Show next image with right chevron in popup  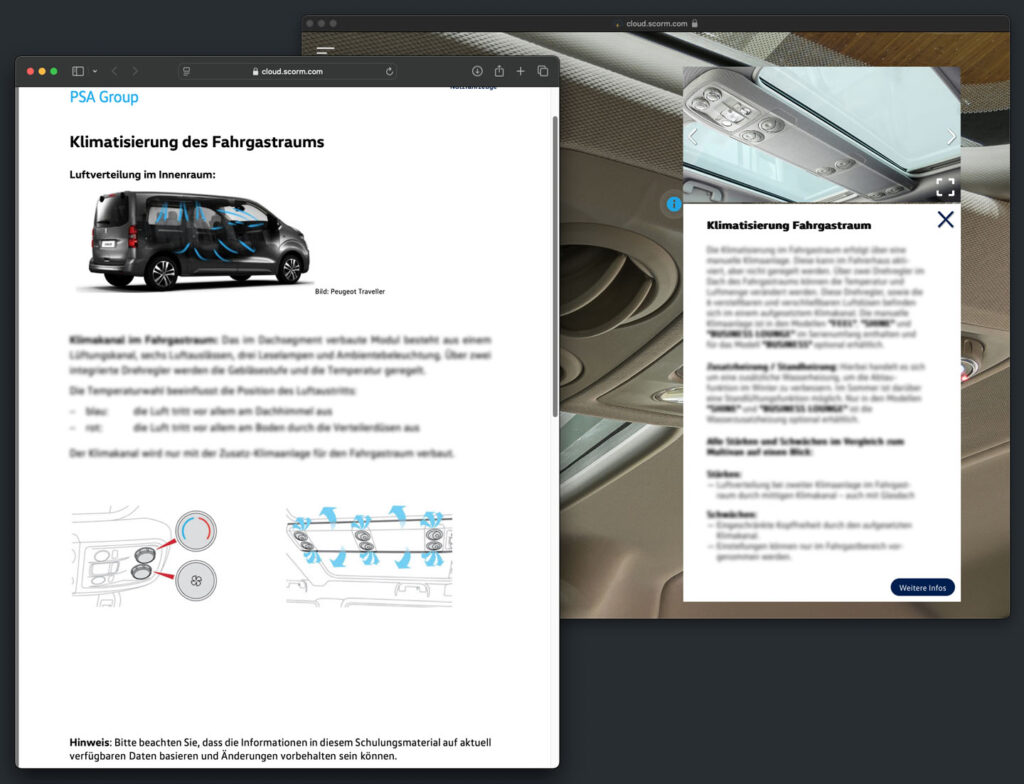pyautogui.click(x=951, y=137)
